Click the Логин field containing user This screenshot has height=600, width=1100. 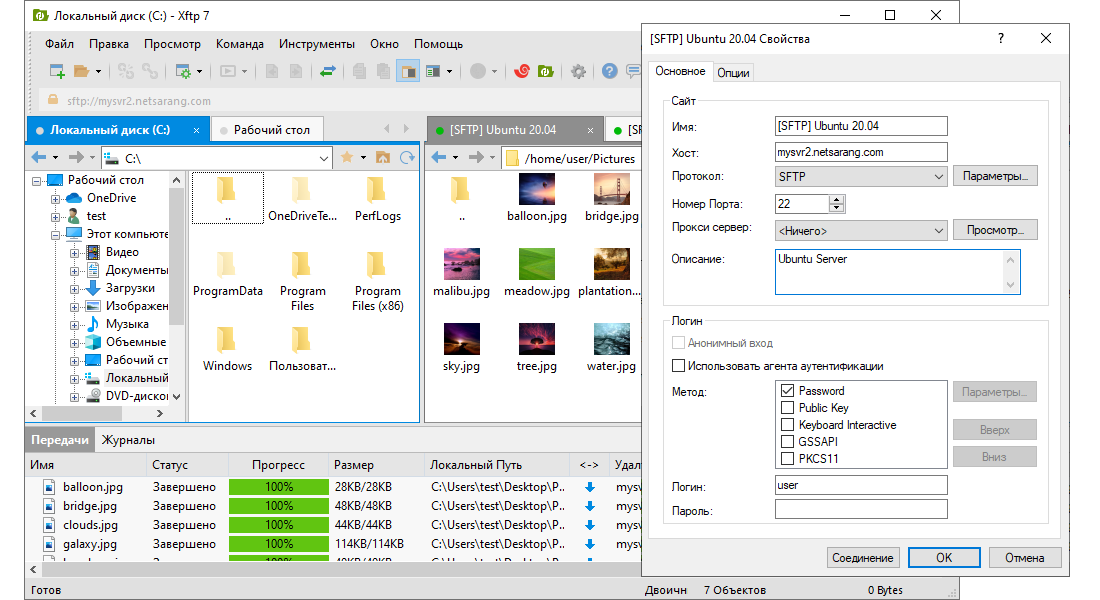[x=861, y=485]
